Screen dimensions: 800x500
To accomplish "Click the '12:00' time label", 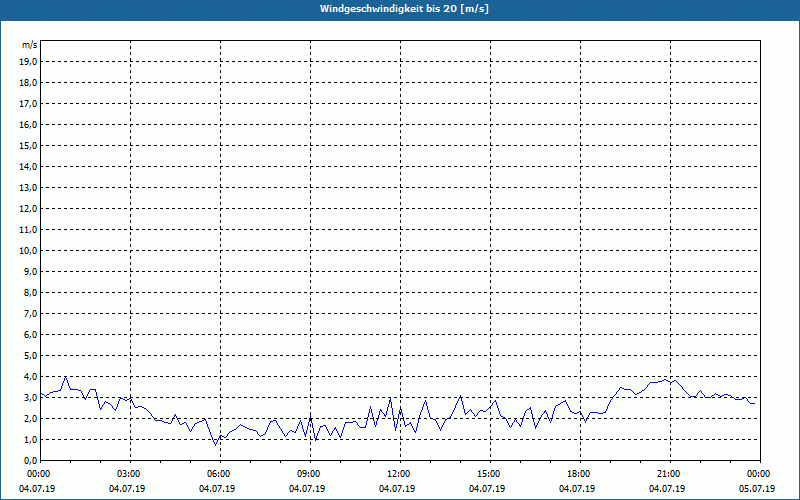I will [398, 474].
